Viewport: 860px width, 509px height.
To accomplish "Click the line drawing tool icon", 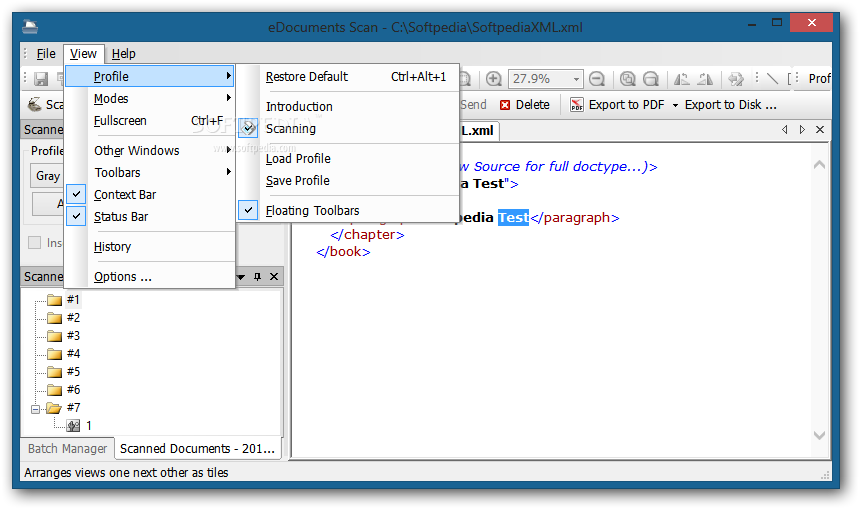I will [x=772, y=78].
